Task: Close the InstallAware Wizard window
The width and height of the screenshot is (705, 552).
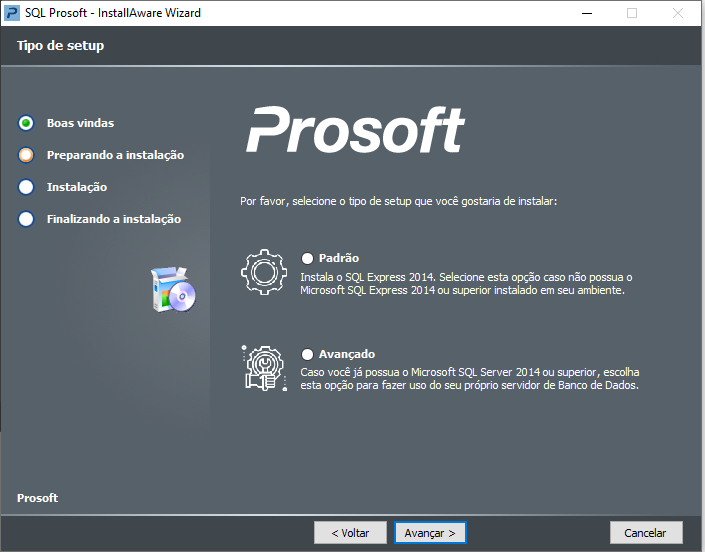Action: [x=678, y=13]
